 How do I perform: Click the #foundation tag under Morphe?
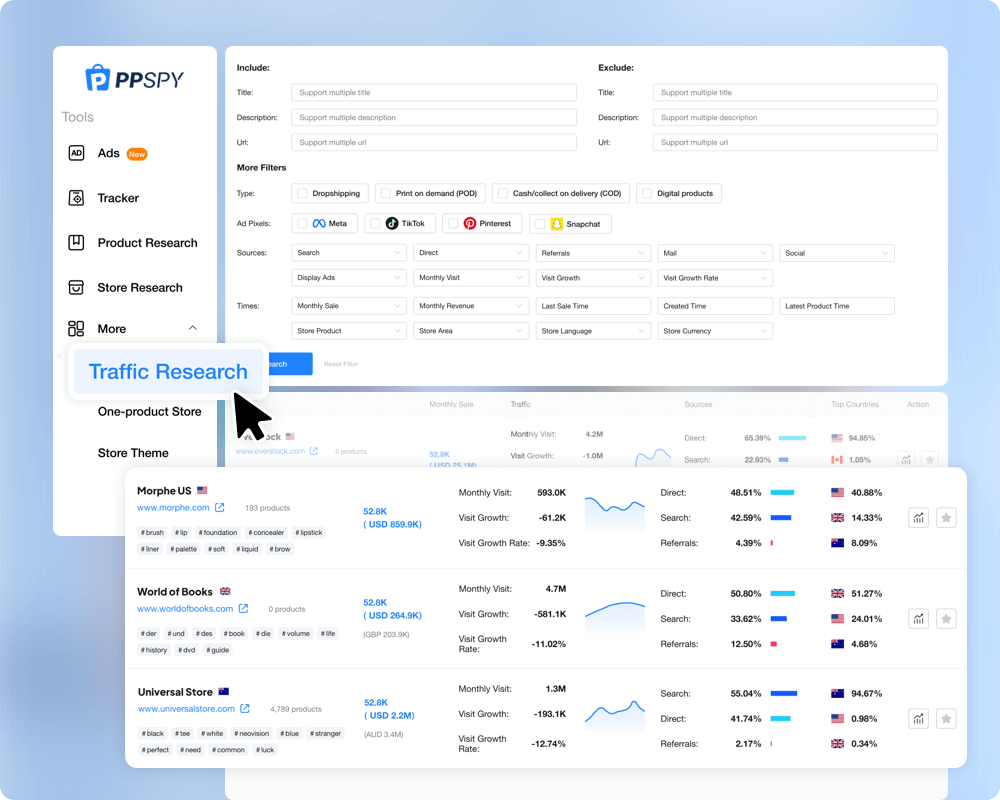point(217,533)
